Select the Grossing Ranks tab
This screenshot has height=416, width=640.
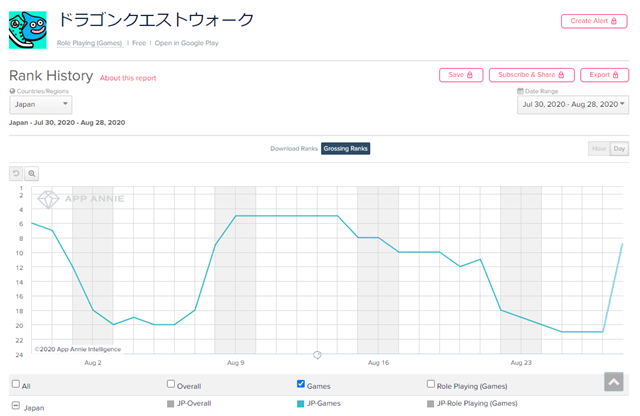[x=345, y=149]
